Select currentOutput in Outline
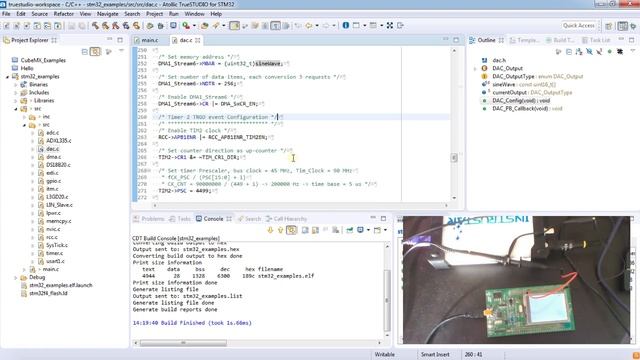 [509, 93]
